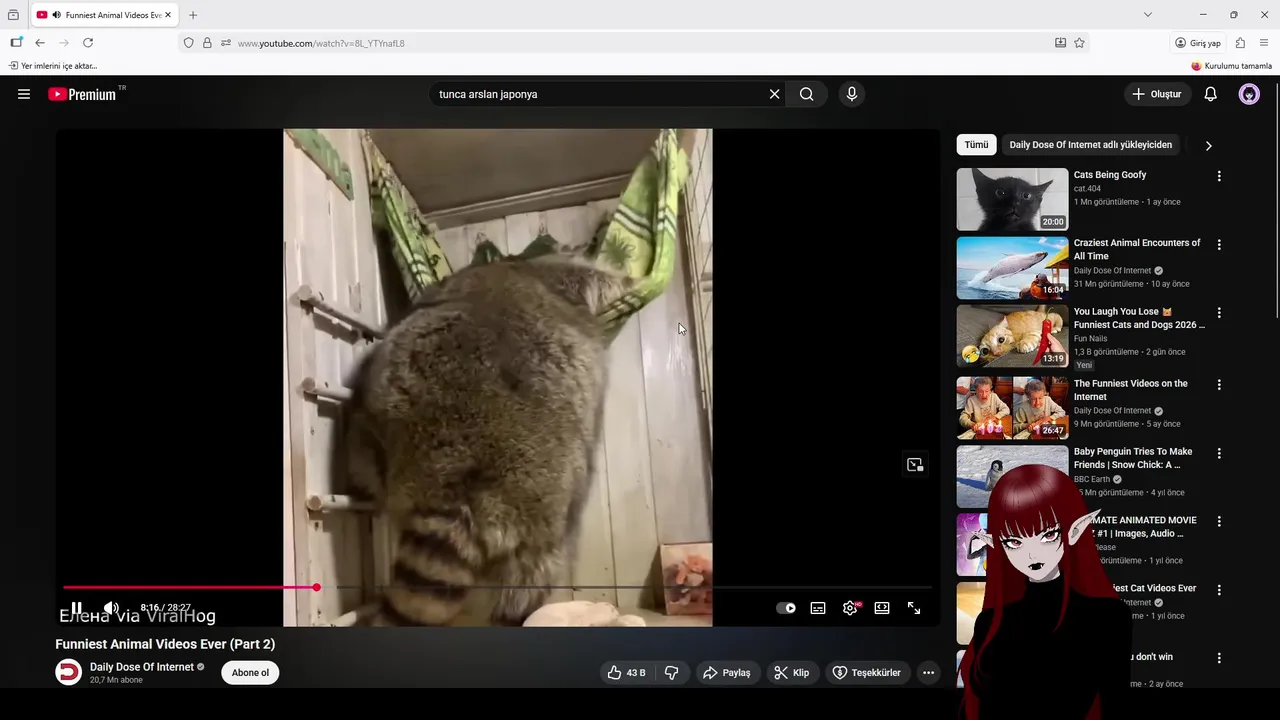Send thanks via Teşekkürler button
This screenshot has height=720, width=1280.
tap(866, 673)
